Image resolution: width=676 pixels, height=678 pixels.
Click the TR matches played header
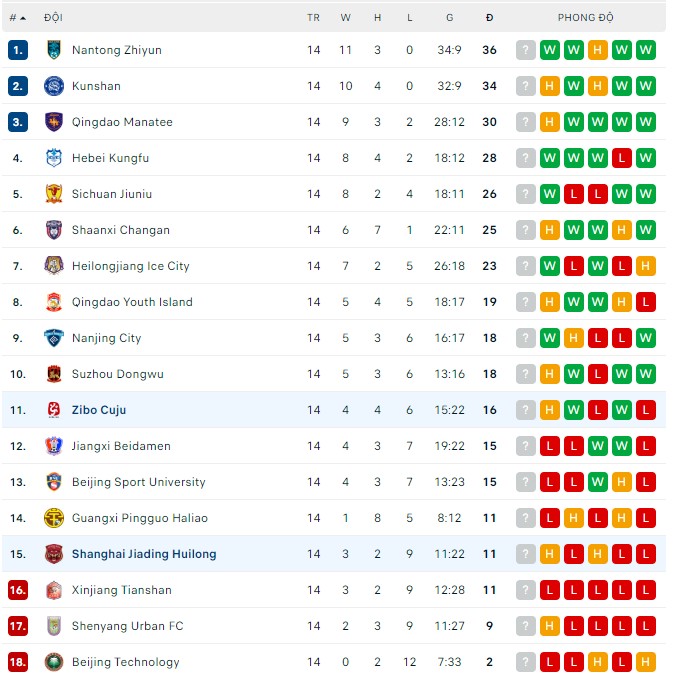click(x=314, y=17)
